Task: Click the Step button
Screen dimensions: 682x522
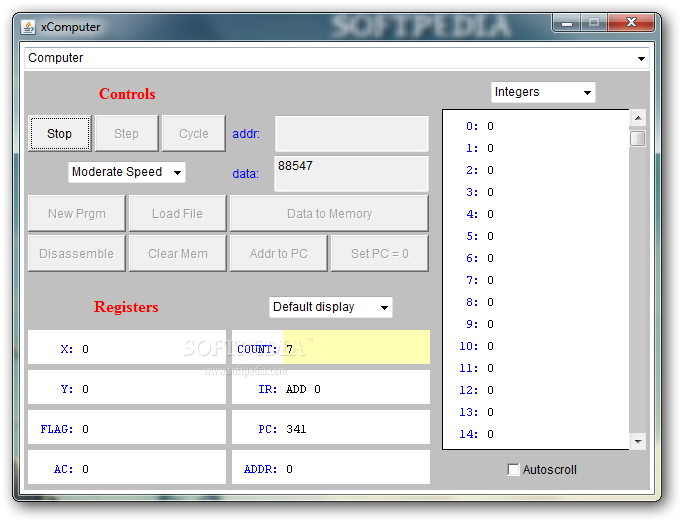Action: click(127, 134)
